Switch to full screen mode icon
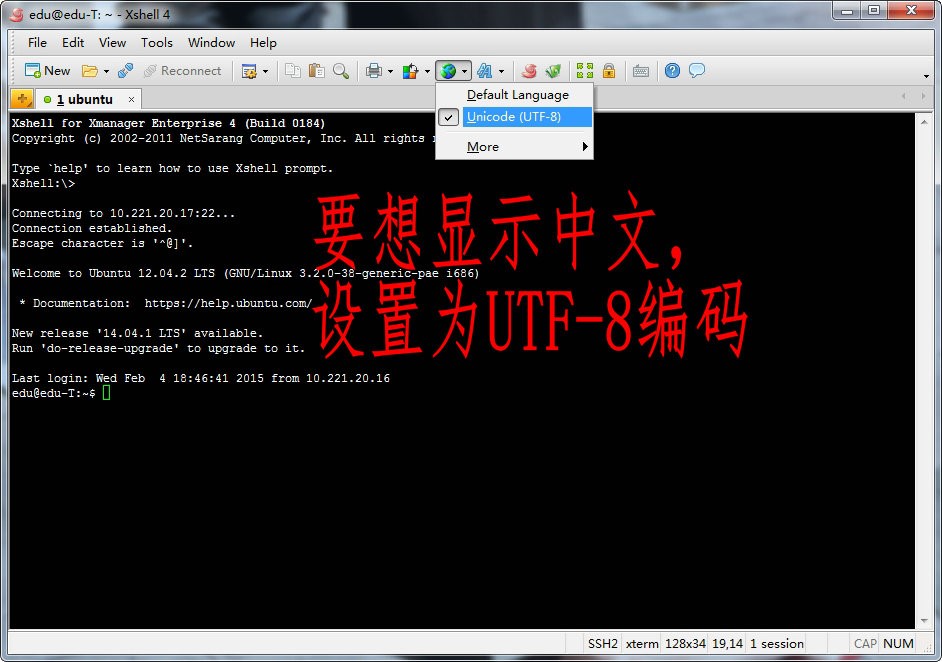This screenshot has height=662, width=942. coord(585,71)
